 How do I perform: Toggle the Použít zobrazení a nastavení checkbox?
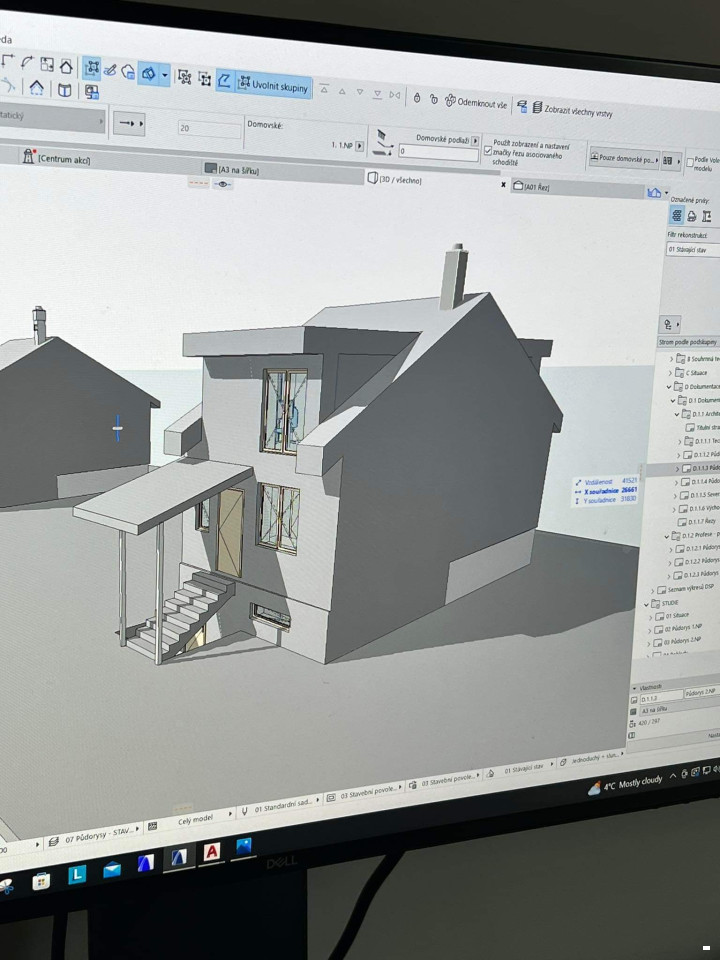[x=488, y=150]
